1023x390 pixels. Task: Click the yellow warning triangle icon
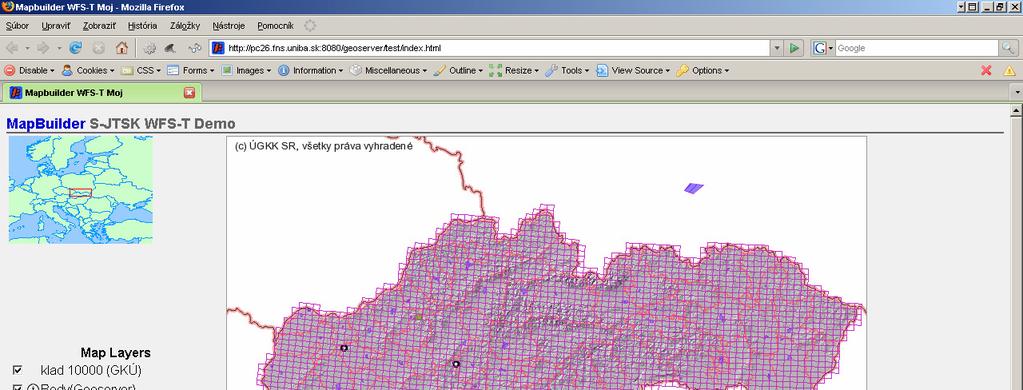tap(1009, 70)
